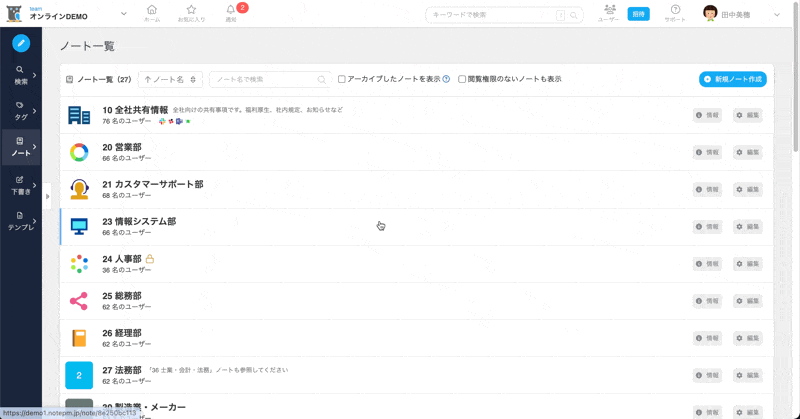The width and height of the screenshot is (800, 419).
Task: Click the note name search field
Action: (x=266, y=79)
